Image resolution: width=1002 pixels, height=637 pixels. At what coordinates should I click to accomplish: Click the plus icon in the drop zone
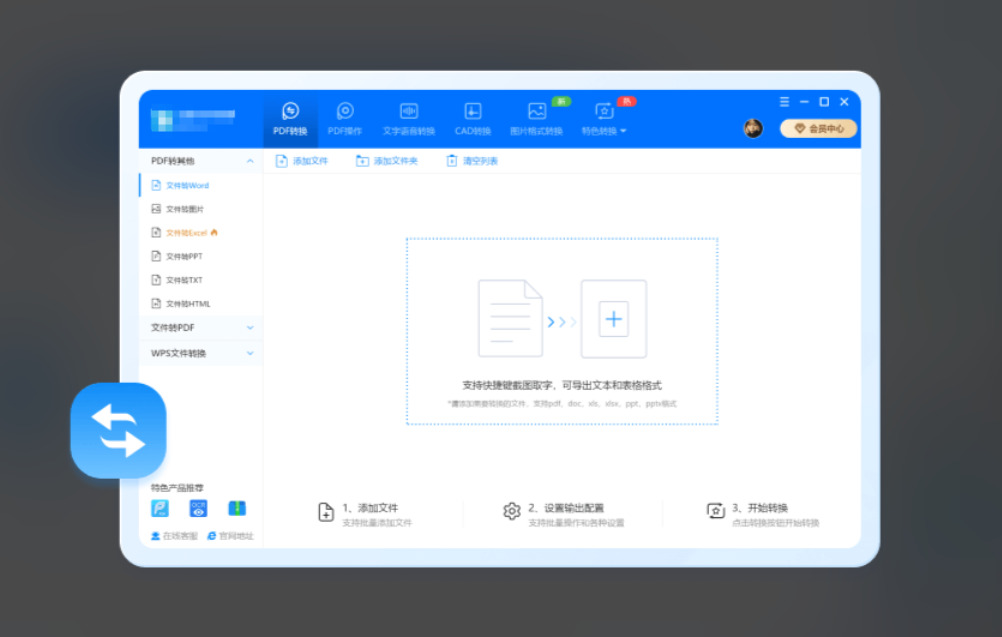point(613,319)
